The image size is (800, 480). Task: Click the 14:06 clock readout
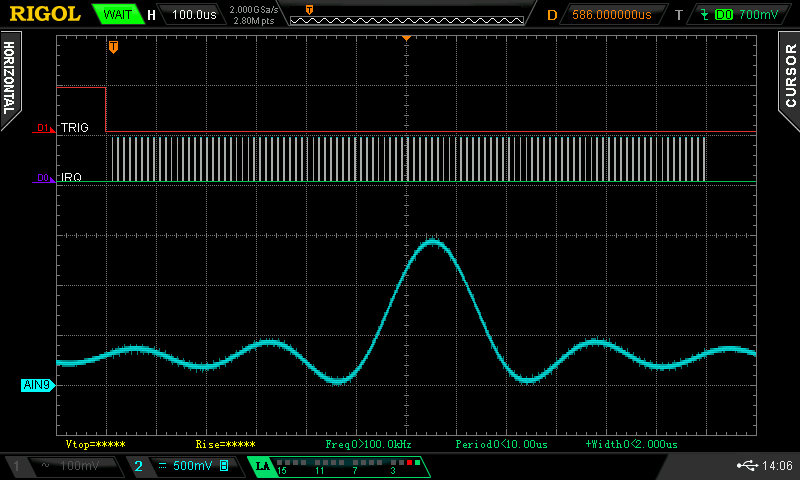click(777, 466)
